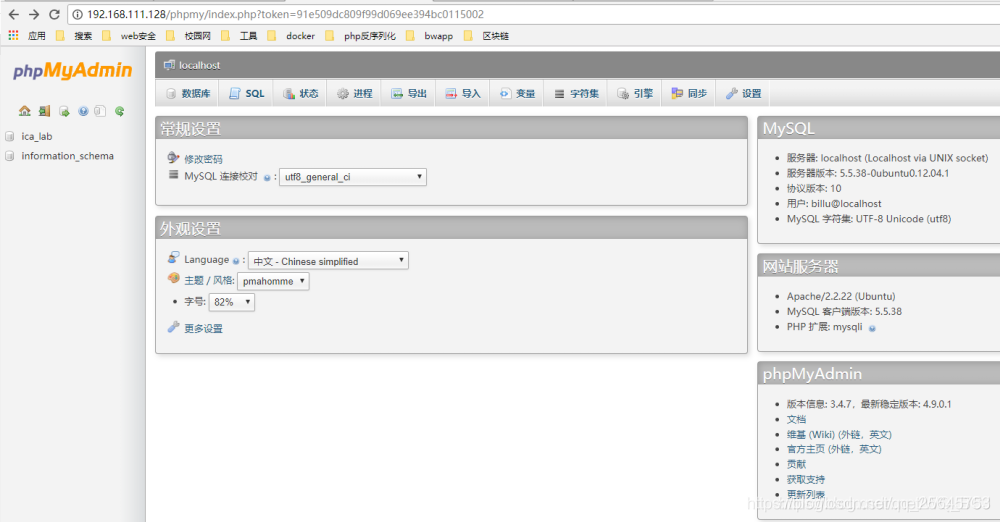Open the 校园网 bookmark folder
This screenshot has width=1000, height=522.
coord(188,36)
